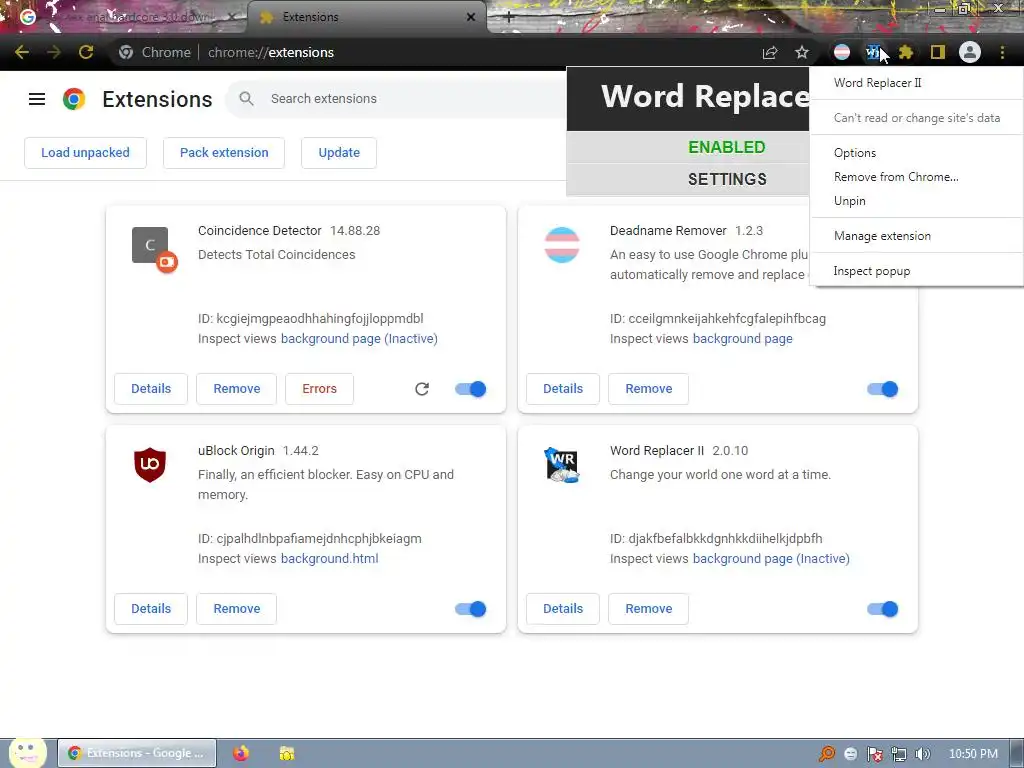Click the chrome://extensions address bar

[x=431, y=52]
